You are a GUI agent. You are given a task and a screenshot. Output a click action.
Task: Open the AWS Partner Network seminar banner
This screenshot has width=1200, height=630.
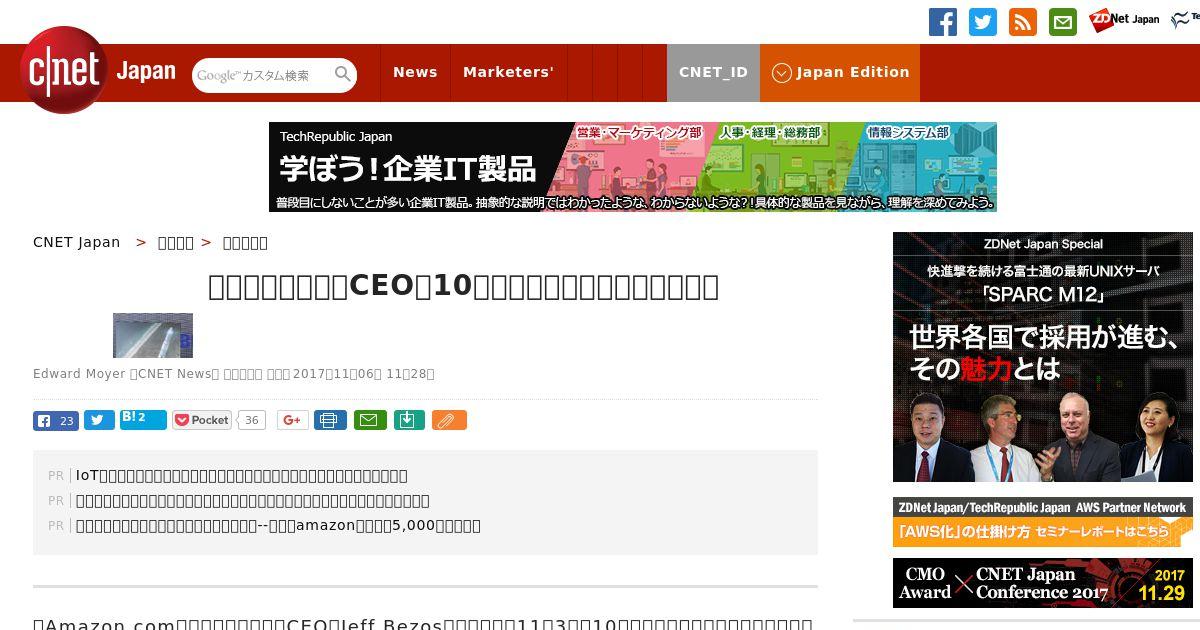tap(1043, 522)
